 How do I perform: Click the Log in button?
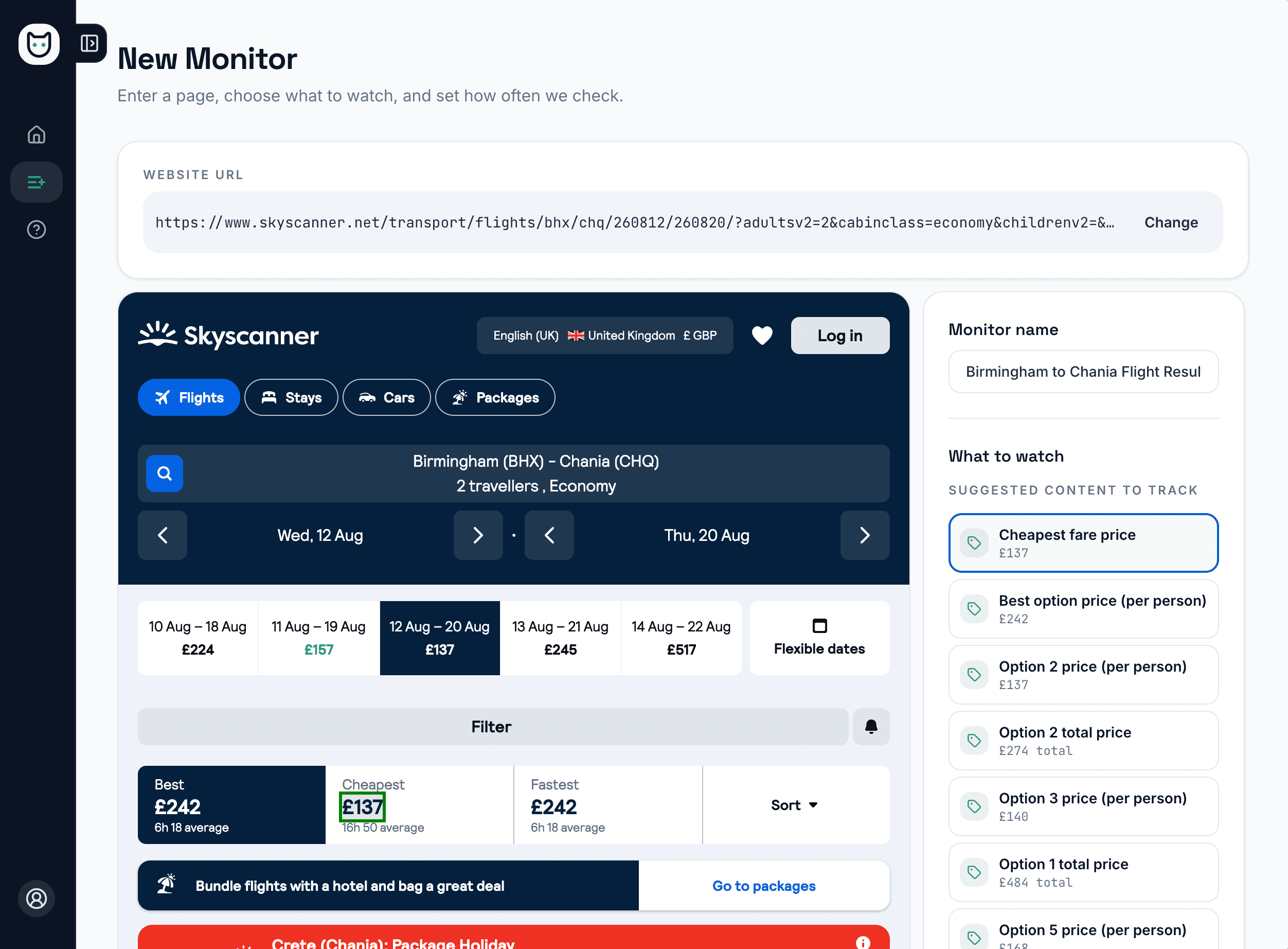tap(840, 336)
